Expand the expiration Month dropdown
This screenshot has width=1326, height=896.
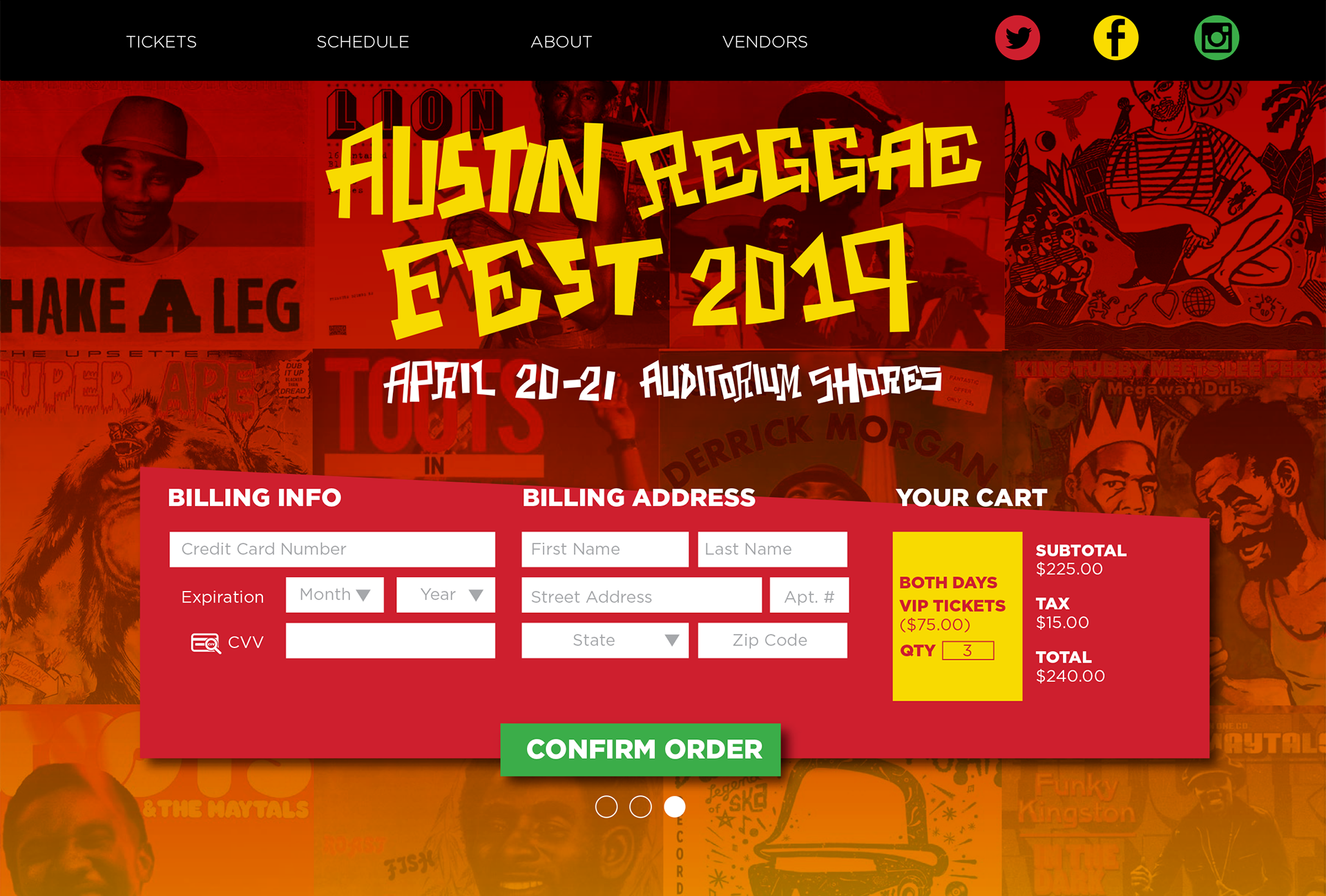tap(335, 595)
